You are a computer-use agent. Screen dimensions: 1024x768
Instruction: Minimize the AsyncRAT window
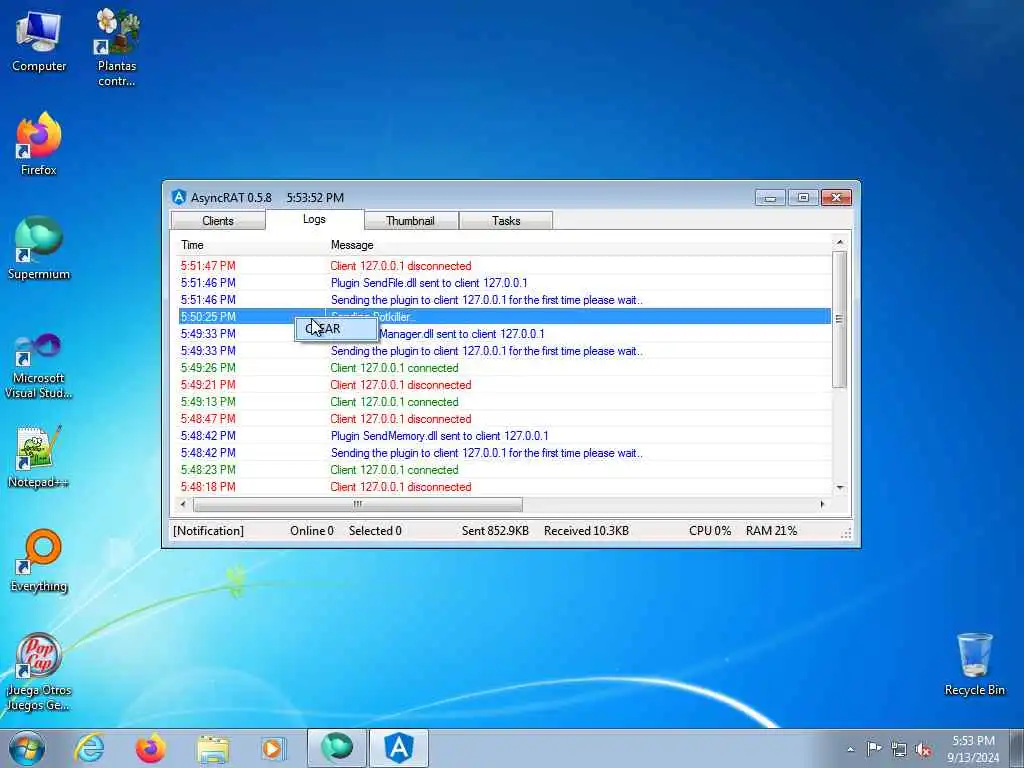pos(771,197)
